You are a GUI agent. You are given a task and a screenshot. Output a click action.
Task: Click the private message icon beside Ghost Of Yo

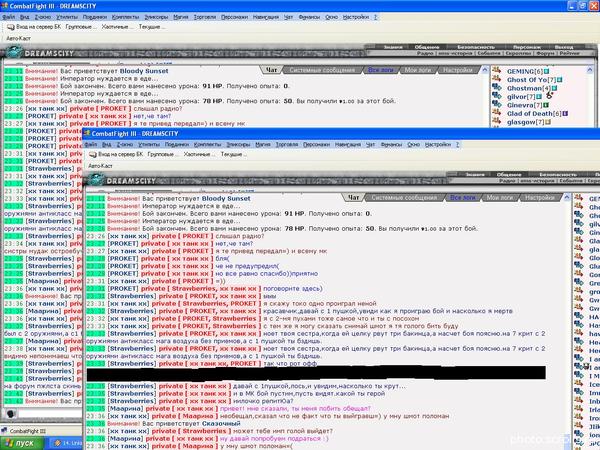click(497, 79)
